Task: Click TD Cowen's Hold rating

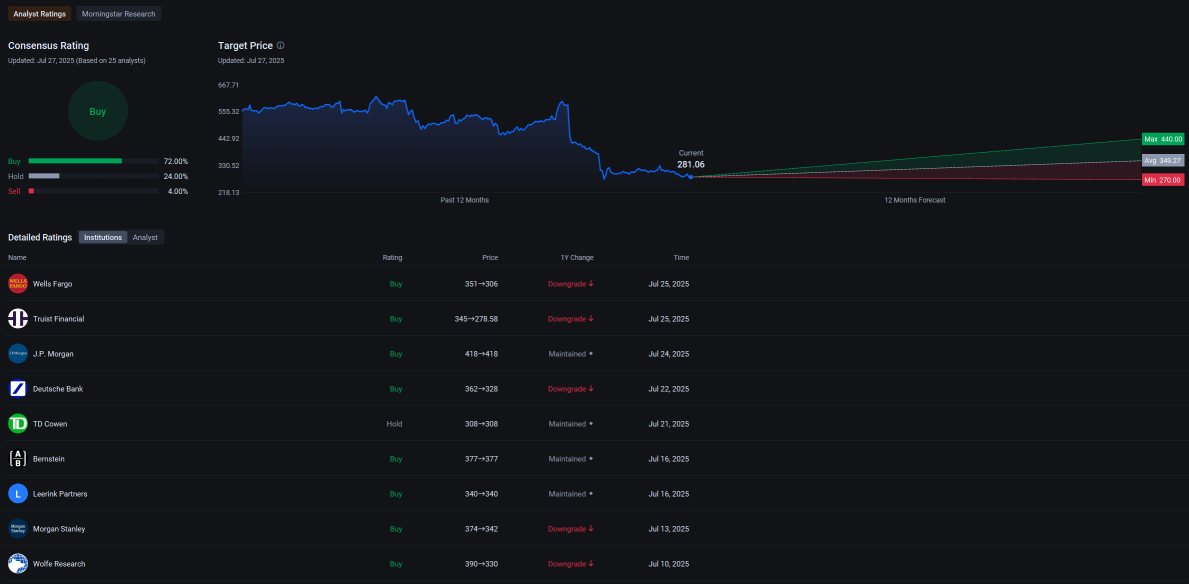Action: click(394, 424)
